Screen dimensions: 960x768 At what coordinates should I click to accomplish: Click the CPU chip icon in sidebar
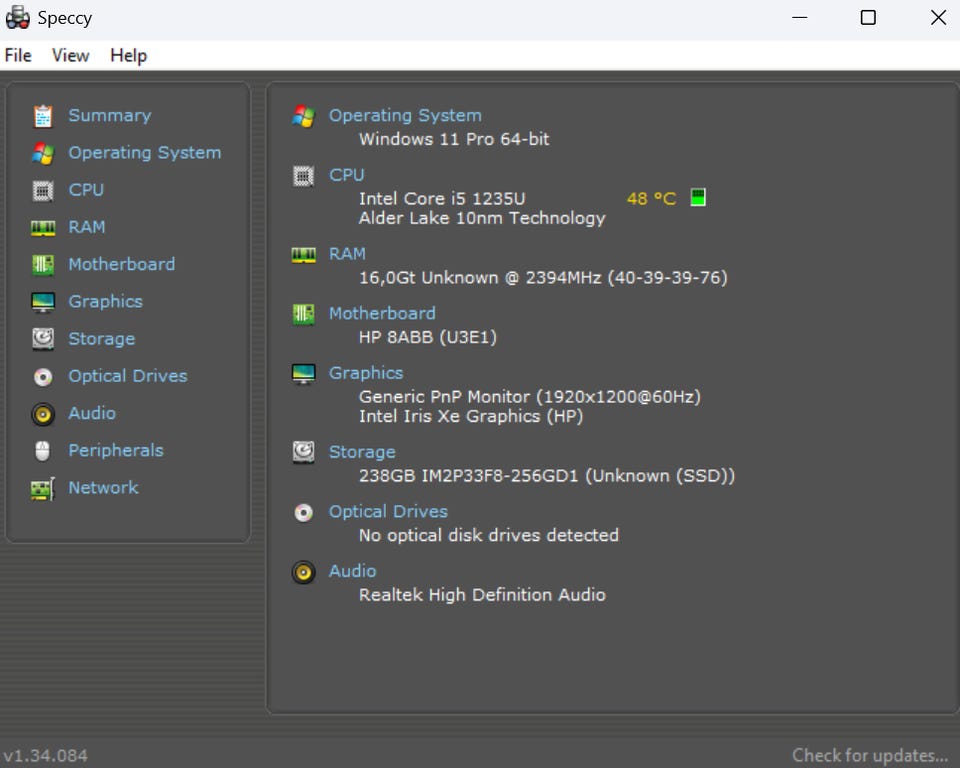[43, 190]
